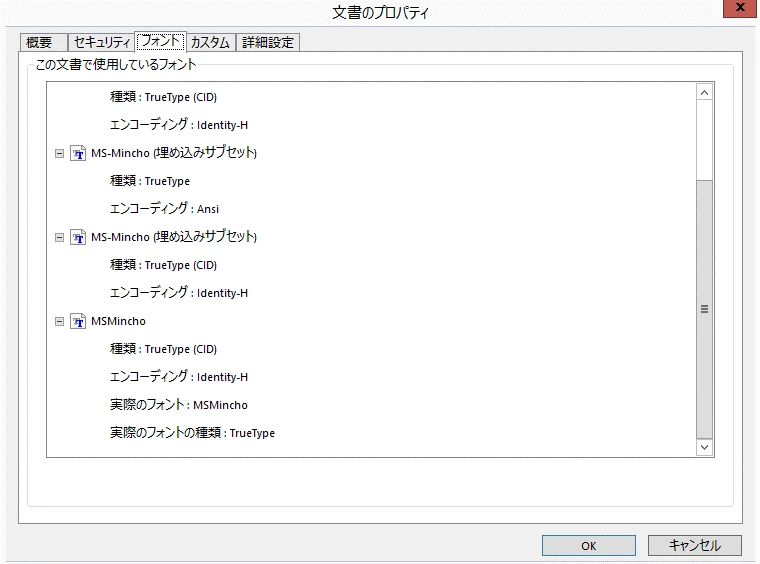760x564 pixels.
Task: Click the scroll down arrow of font list
Action: click(x=704, y=447)
